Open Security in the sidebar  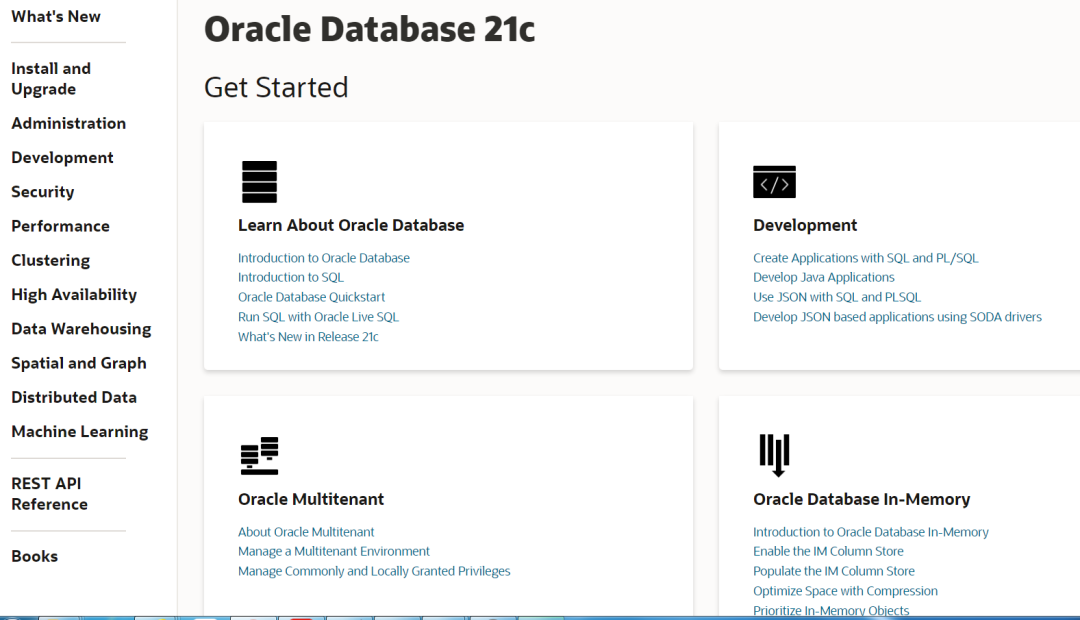point(43,192)
